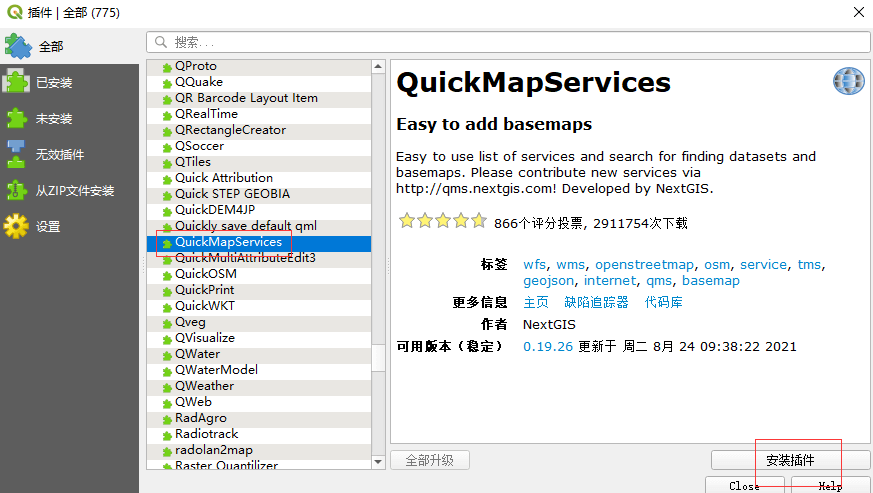Switch to the 未安装 (Not installed) tab
Image resolution: width=873 pixels, height=493 pixels.
(x=69, y=119)
